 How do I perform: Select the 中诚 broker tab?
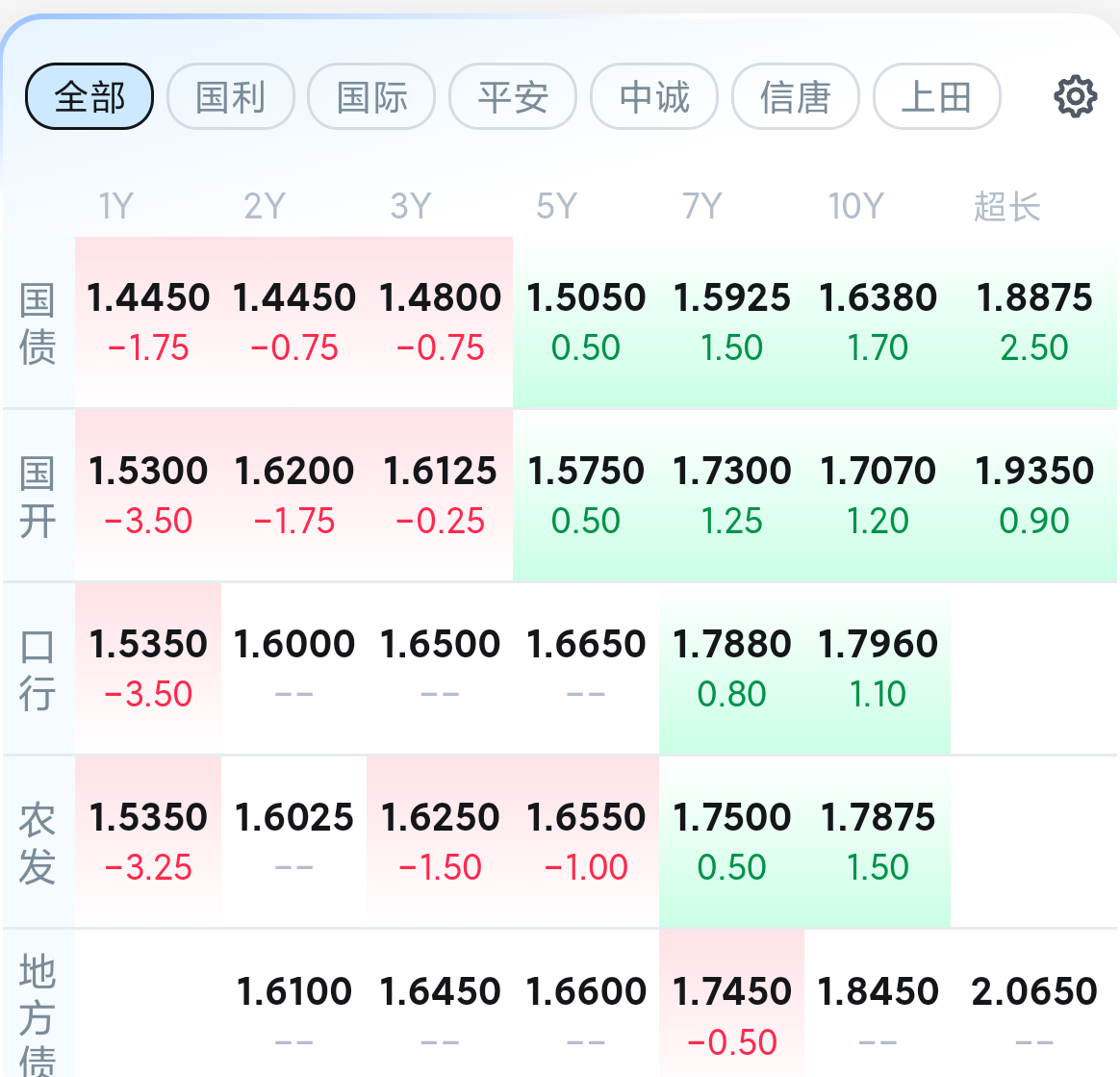click(654, 96)
